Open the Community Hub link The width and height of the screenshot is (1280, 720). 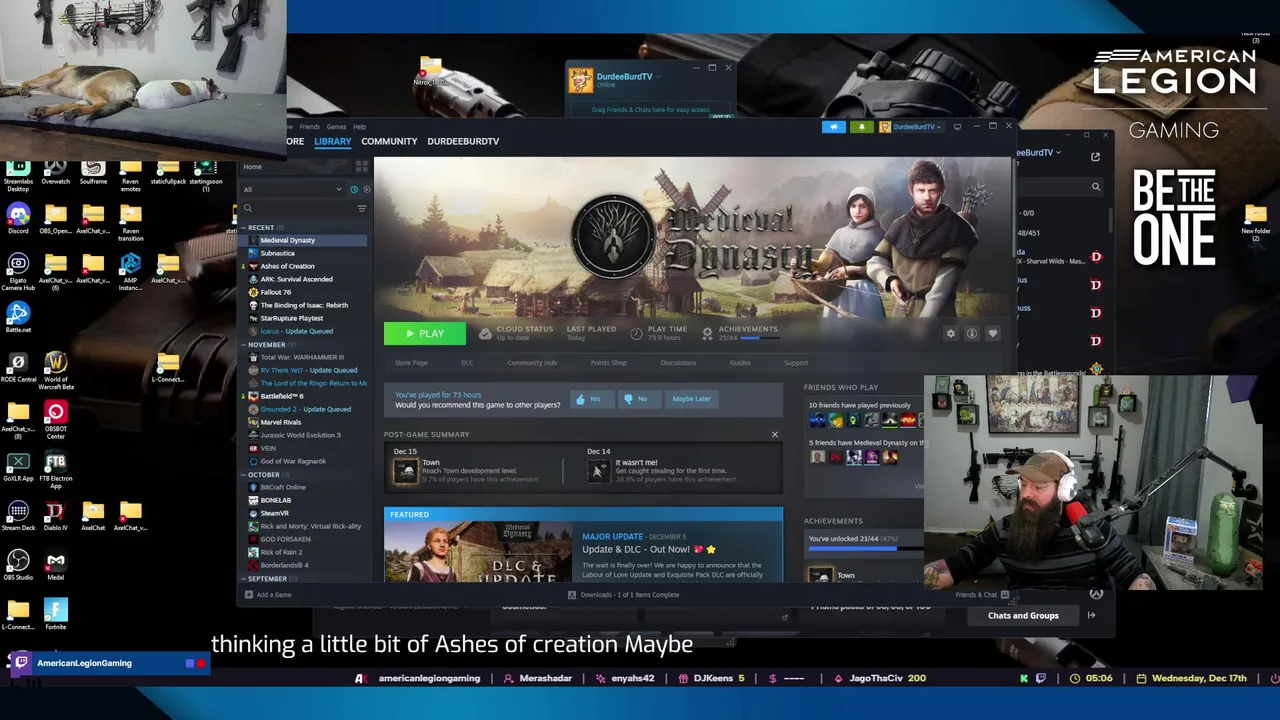[x=532, y=363]
